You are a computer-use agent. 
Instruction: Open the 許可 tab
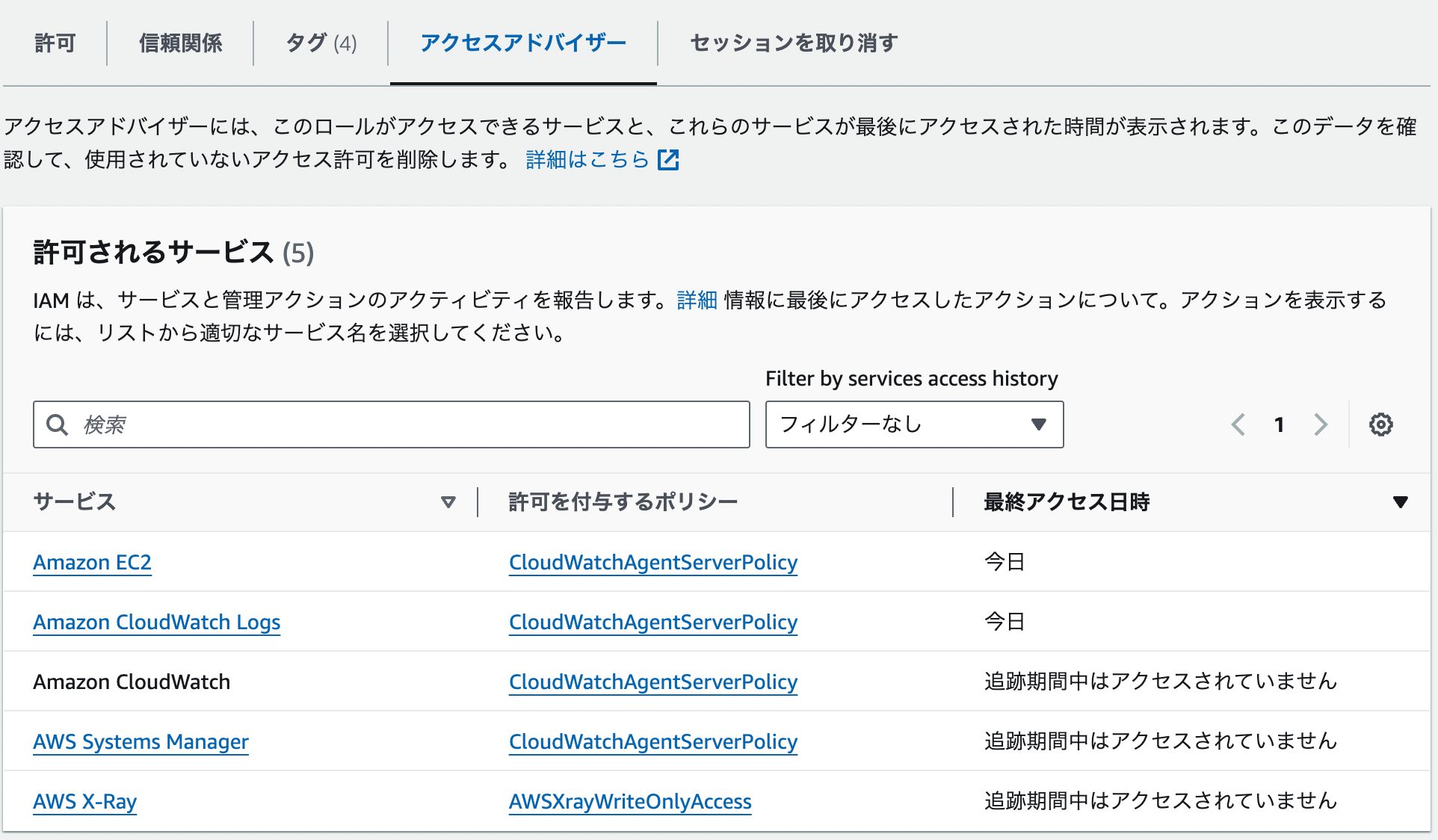pyautogui.click(x=55, y=43)
